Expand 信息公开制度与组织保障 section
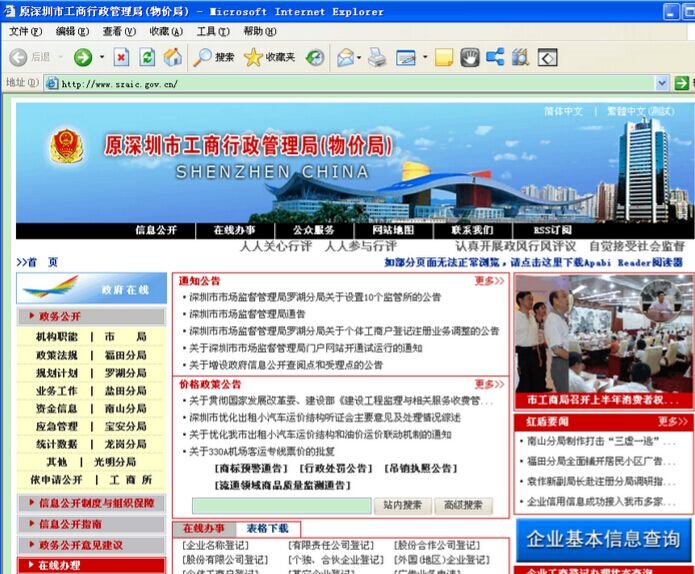This screenshot has width=695, height=574. tap(91, 503)
